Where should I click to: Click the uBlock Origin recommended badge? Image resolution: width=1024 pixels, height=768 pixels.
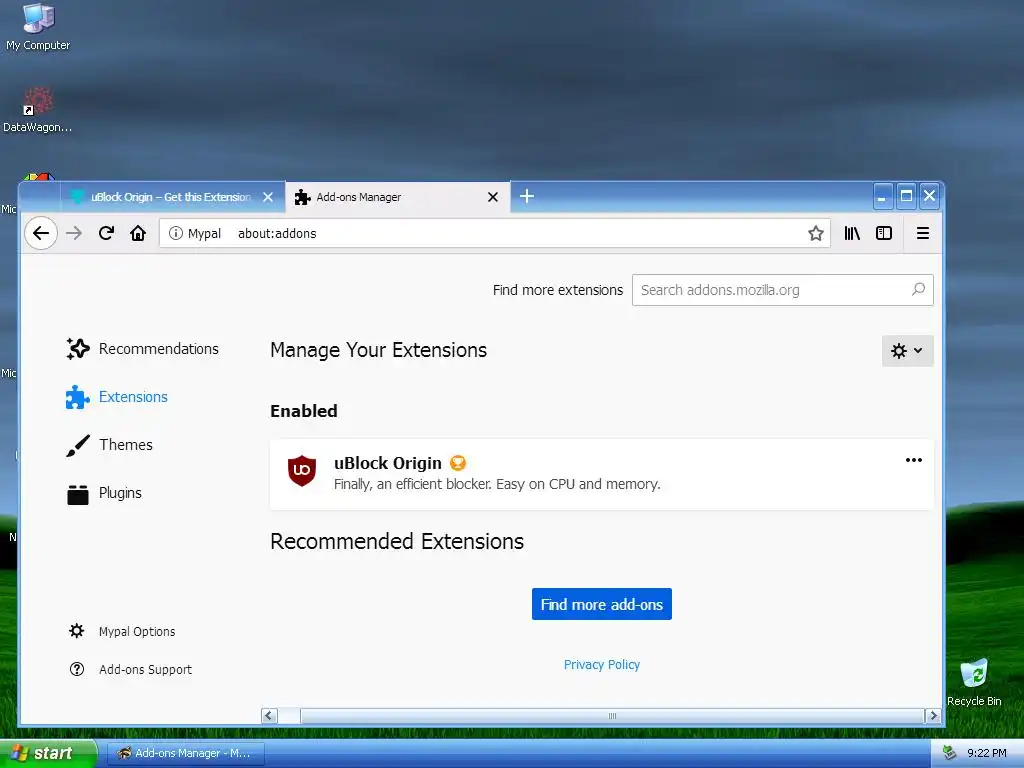pyautogui.click(x=458, y=463)
